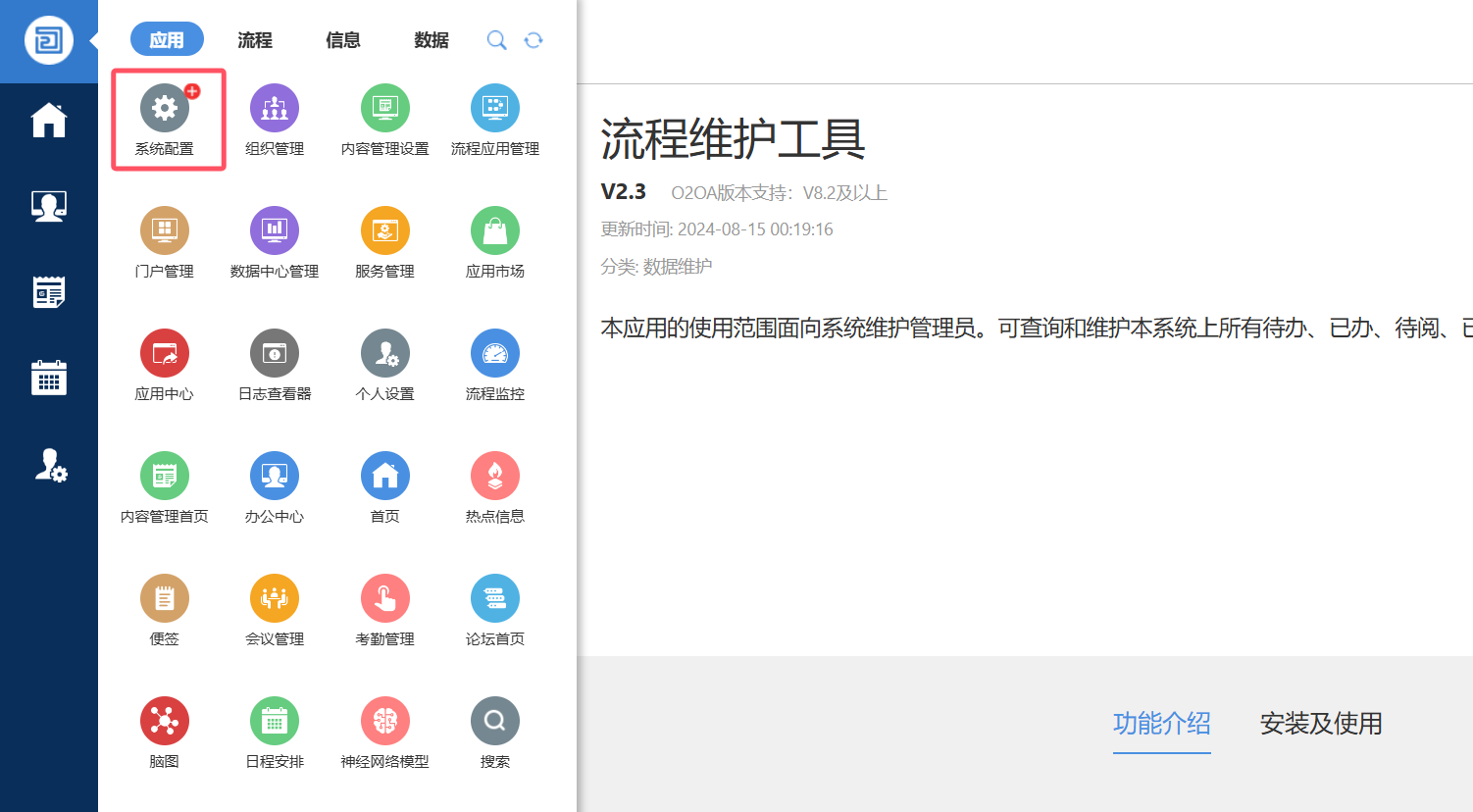
Task: Open calendar icon in left sidebar
Action: click(x=49, y=378)
